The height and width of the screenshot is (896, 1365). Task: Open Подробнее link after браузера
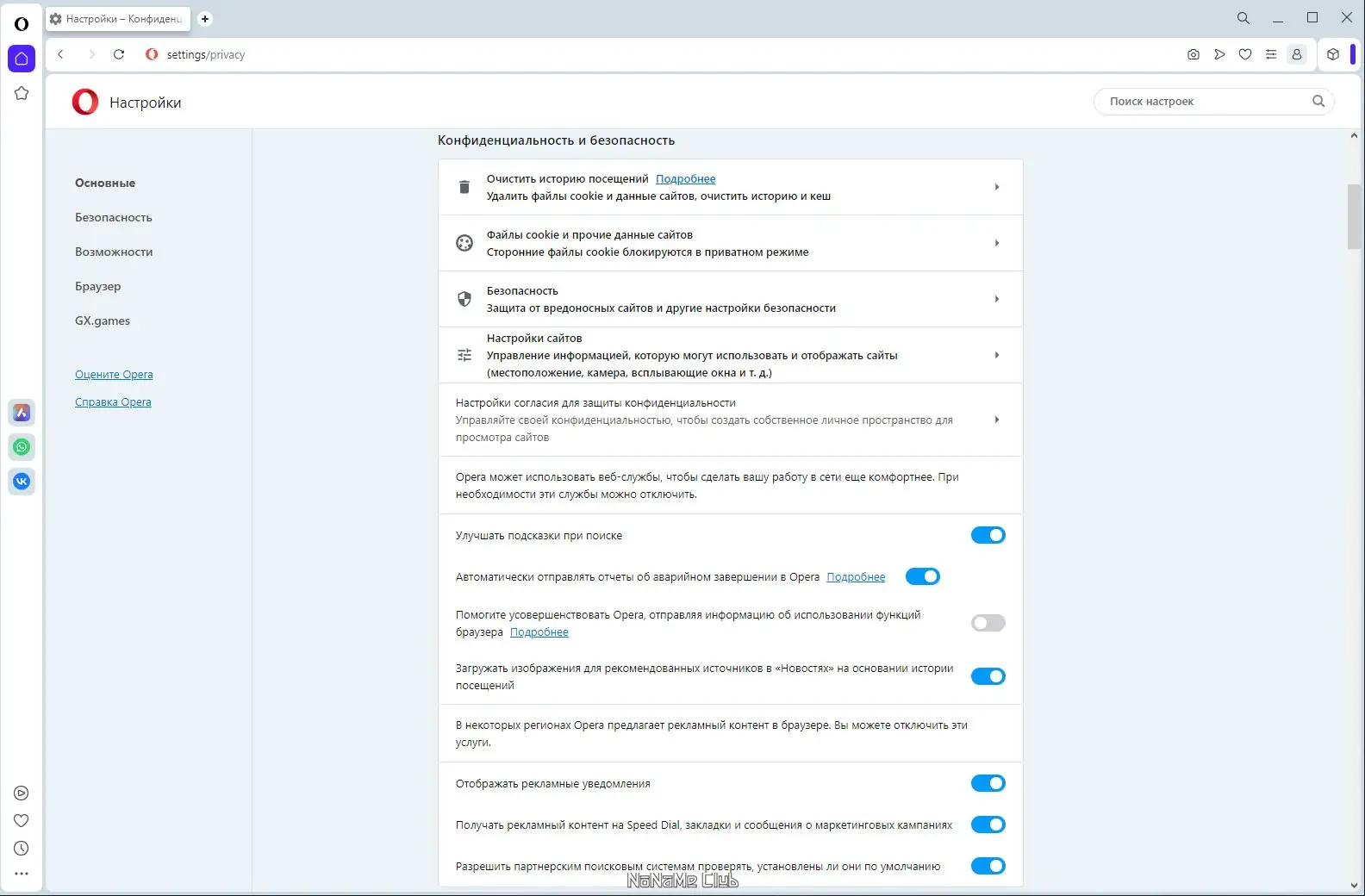pos(539,632)
